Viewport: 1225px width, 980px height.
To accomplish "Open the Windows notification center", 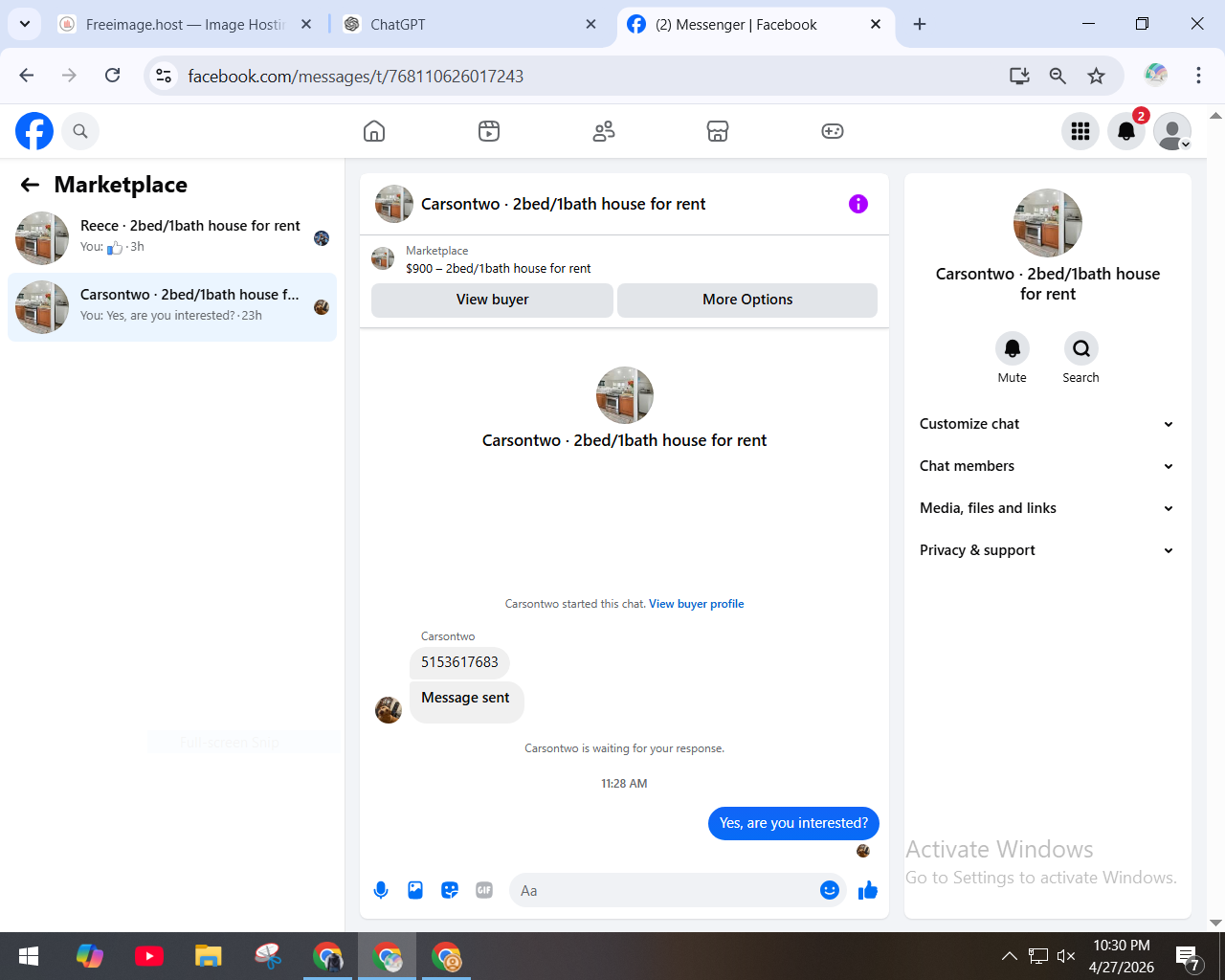I will 1189,957.
